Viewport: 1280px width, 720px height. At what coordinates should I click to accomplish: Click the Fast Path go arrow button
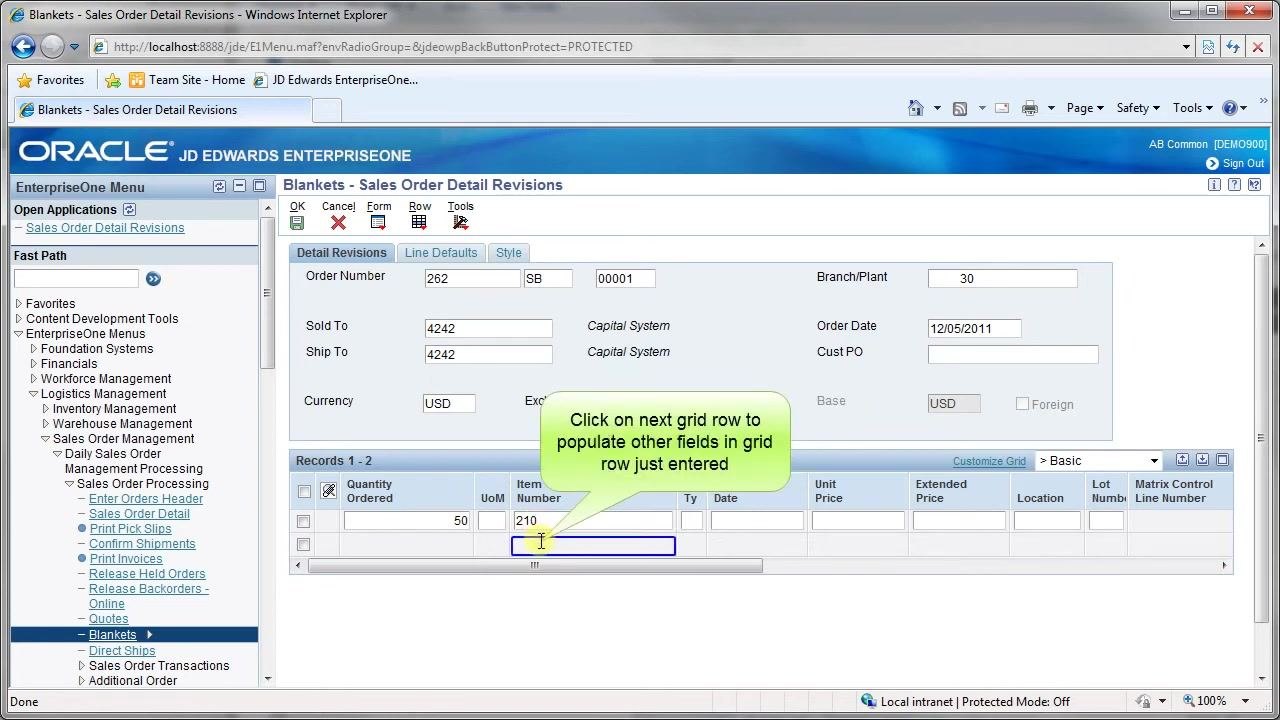click(153, 279)
